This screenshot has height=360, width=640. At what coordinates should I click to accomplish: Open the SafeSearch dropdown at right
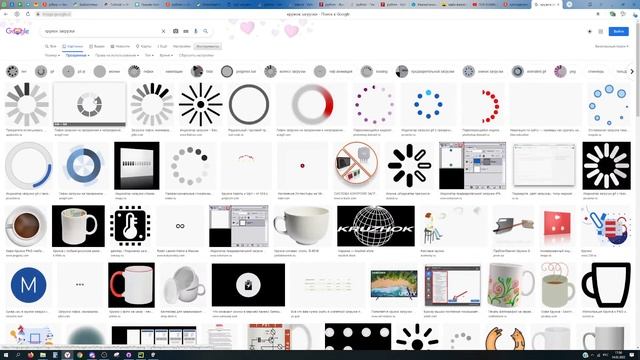coord(612,47)
